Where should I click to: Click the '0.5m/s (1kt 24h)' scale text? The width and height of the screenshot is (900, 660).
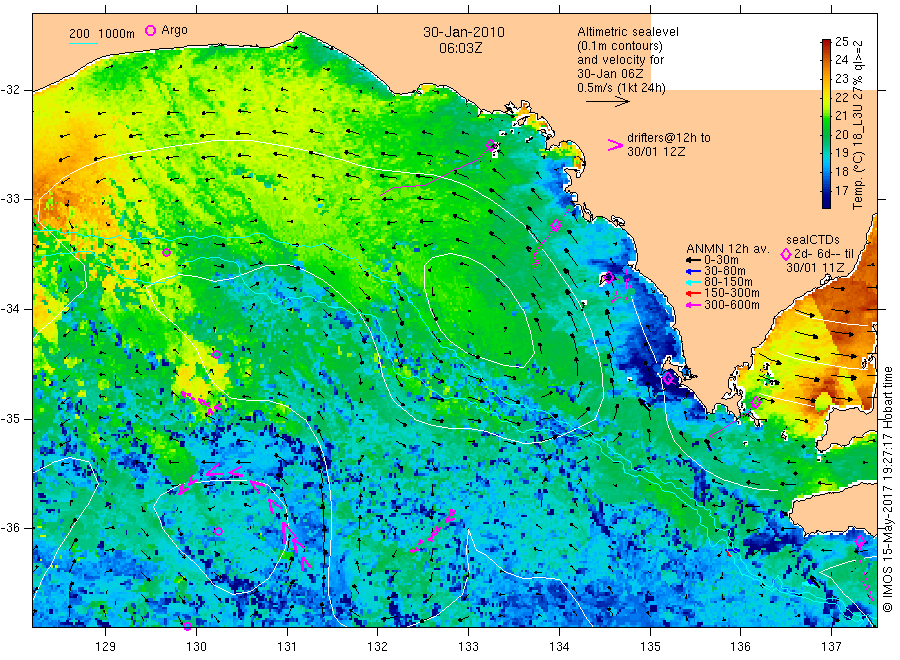tap(622, 88)
